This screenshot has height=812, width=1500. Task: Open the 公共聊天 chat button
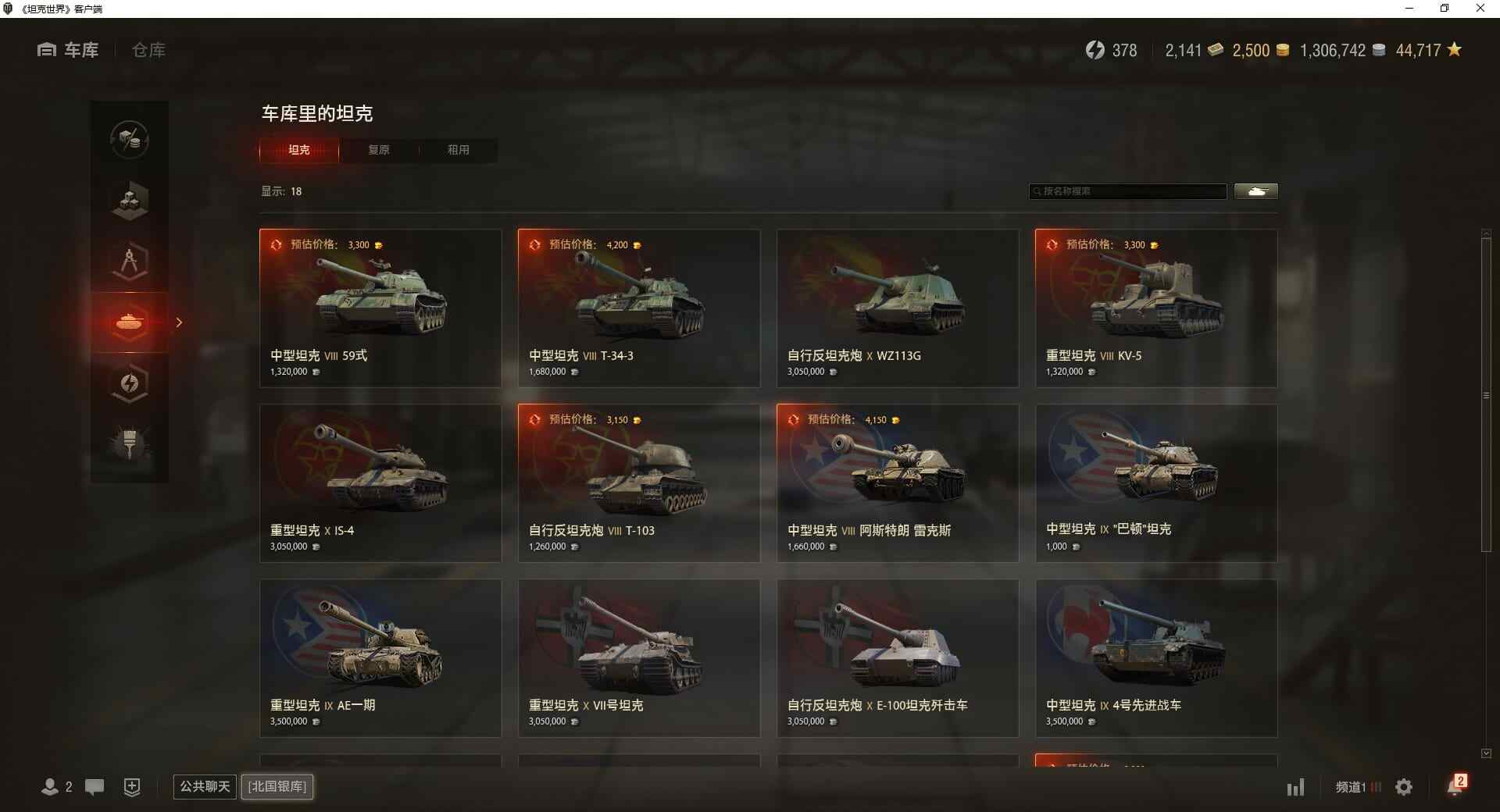pos(205,786)
